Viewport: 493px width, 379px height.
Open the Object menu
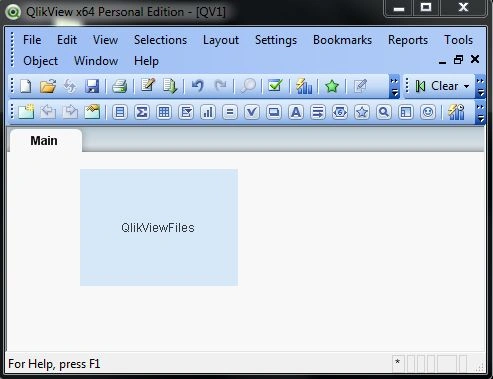click(x=40, y=61)
